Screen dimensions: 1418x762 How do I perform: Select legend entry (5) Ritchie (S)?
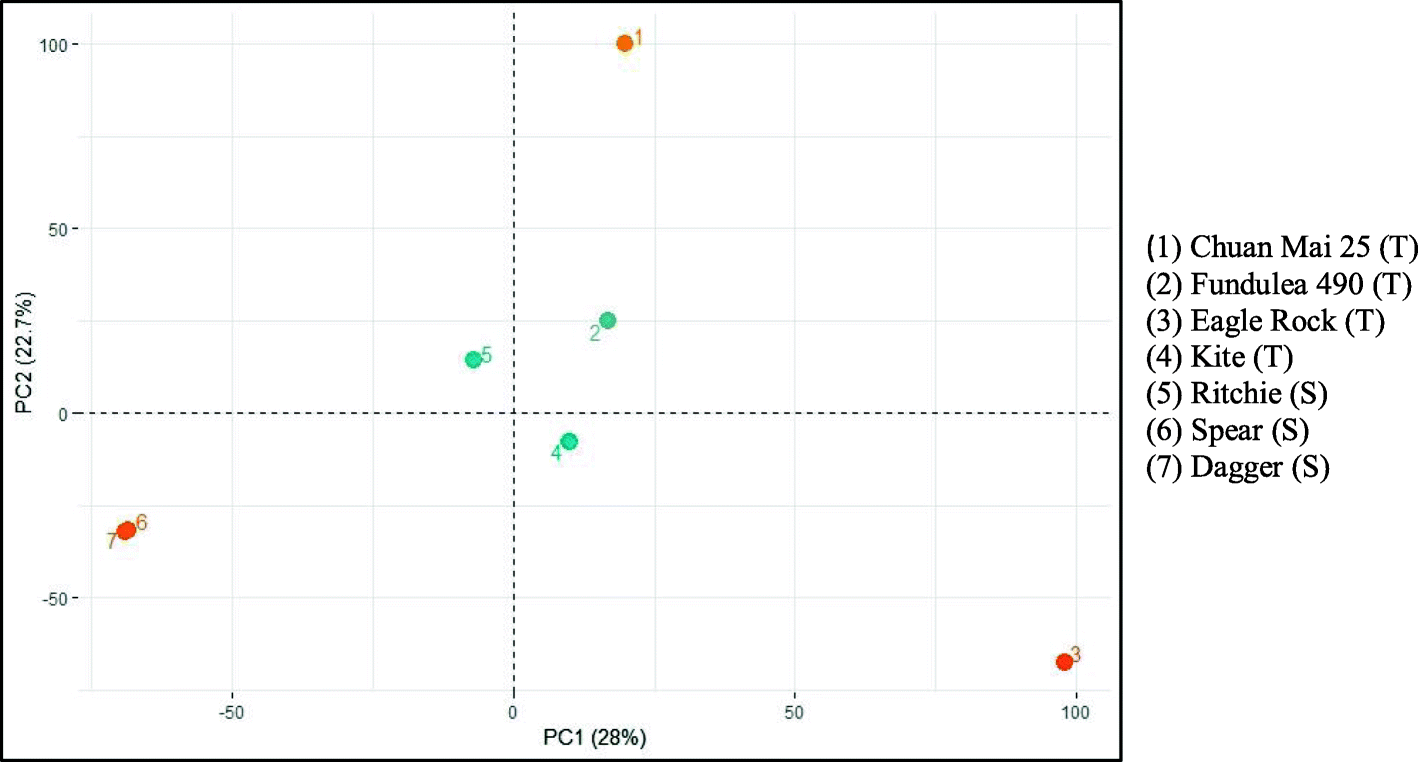[1236, 394]
